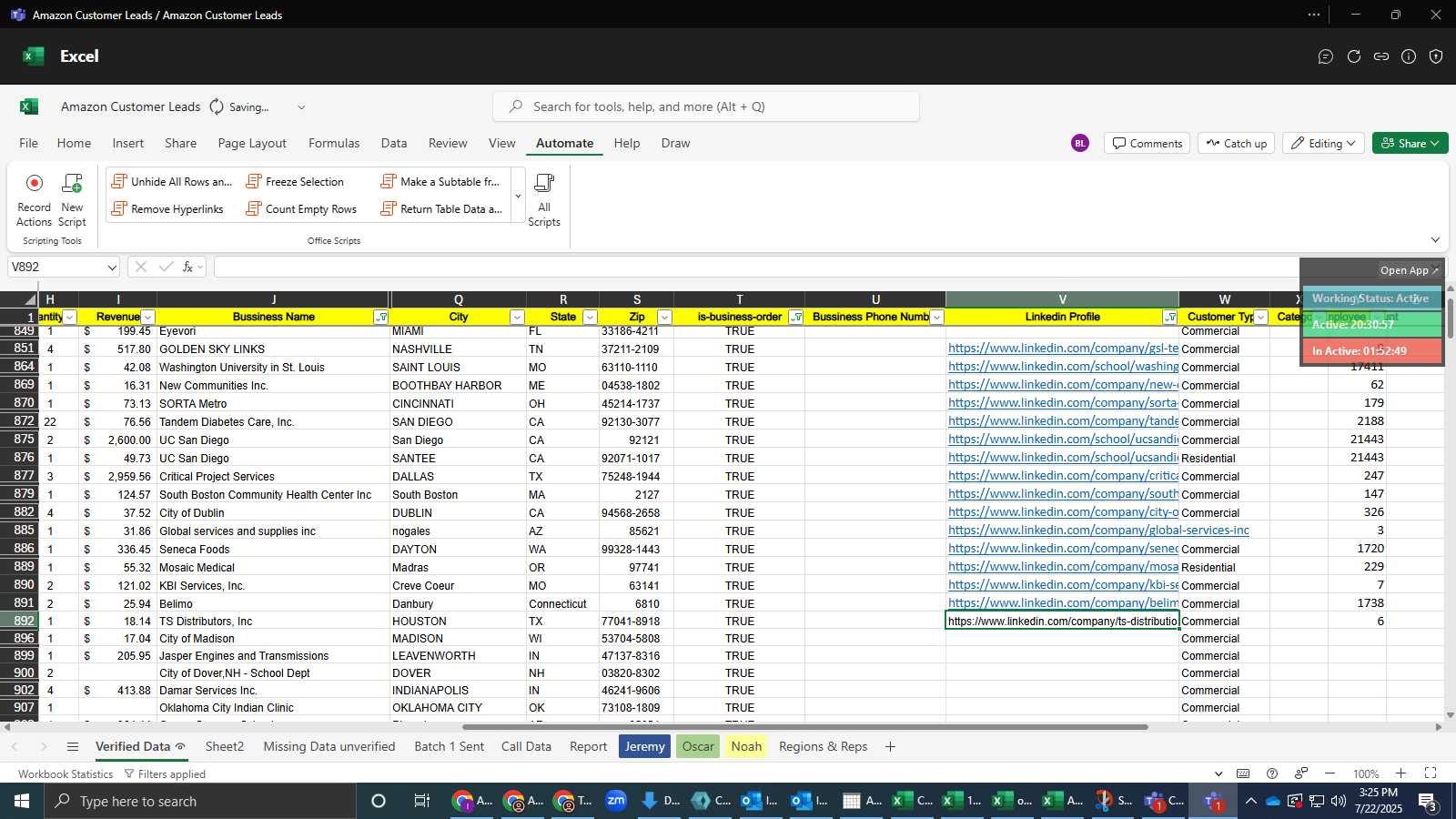Open the Seneca Foods LinkedIn link
Viewport: 1456px width, 819px height.
click(1063, 549)
